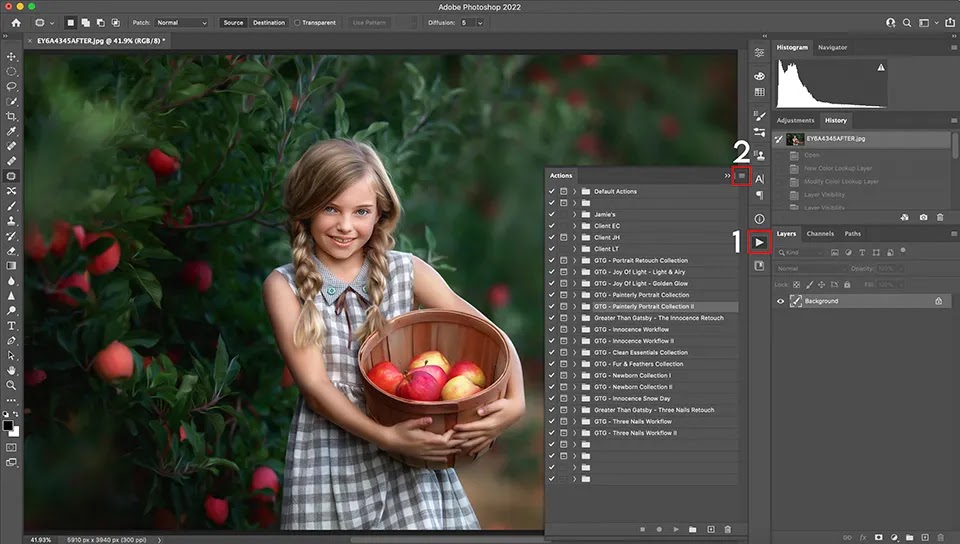Collapse Actions panel with double-arrow
The width and height of the screenshot is (960, 544).
727,176
